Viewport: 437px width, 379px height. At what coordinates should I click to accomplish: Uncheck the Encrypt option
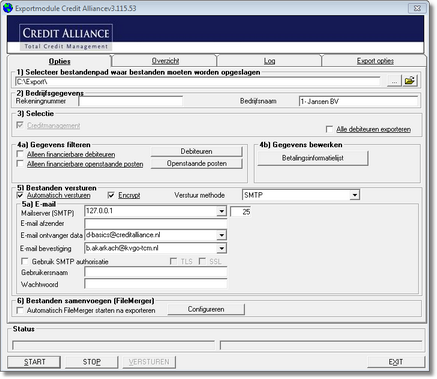tap(111, 195)
